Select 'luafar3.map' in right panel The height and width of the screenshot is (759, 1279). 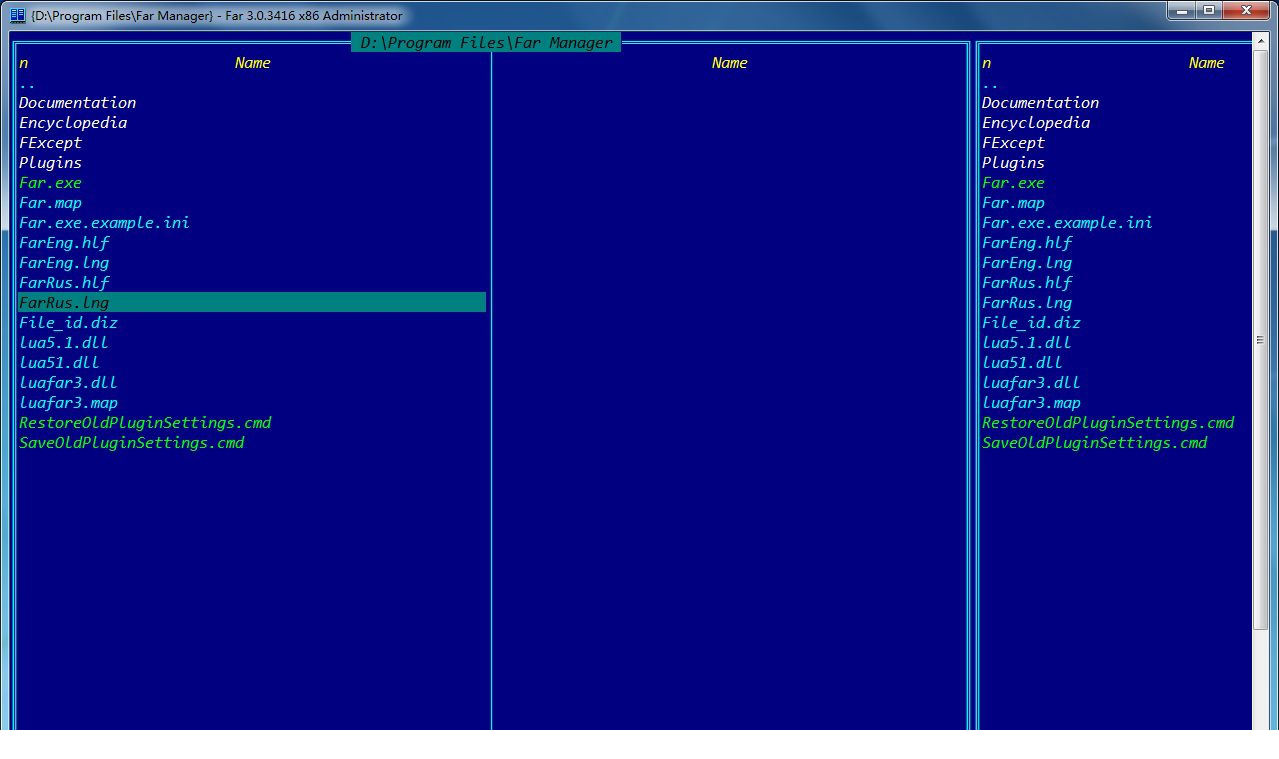point(1031,403)
